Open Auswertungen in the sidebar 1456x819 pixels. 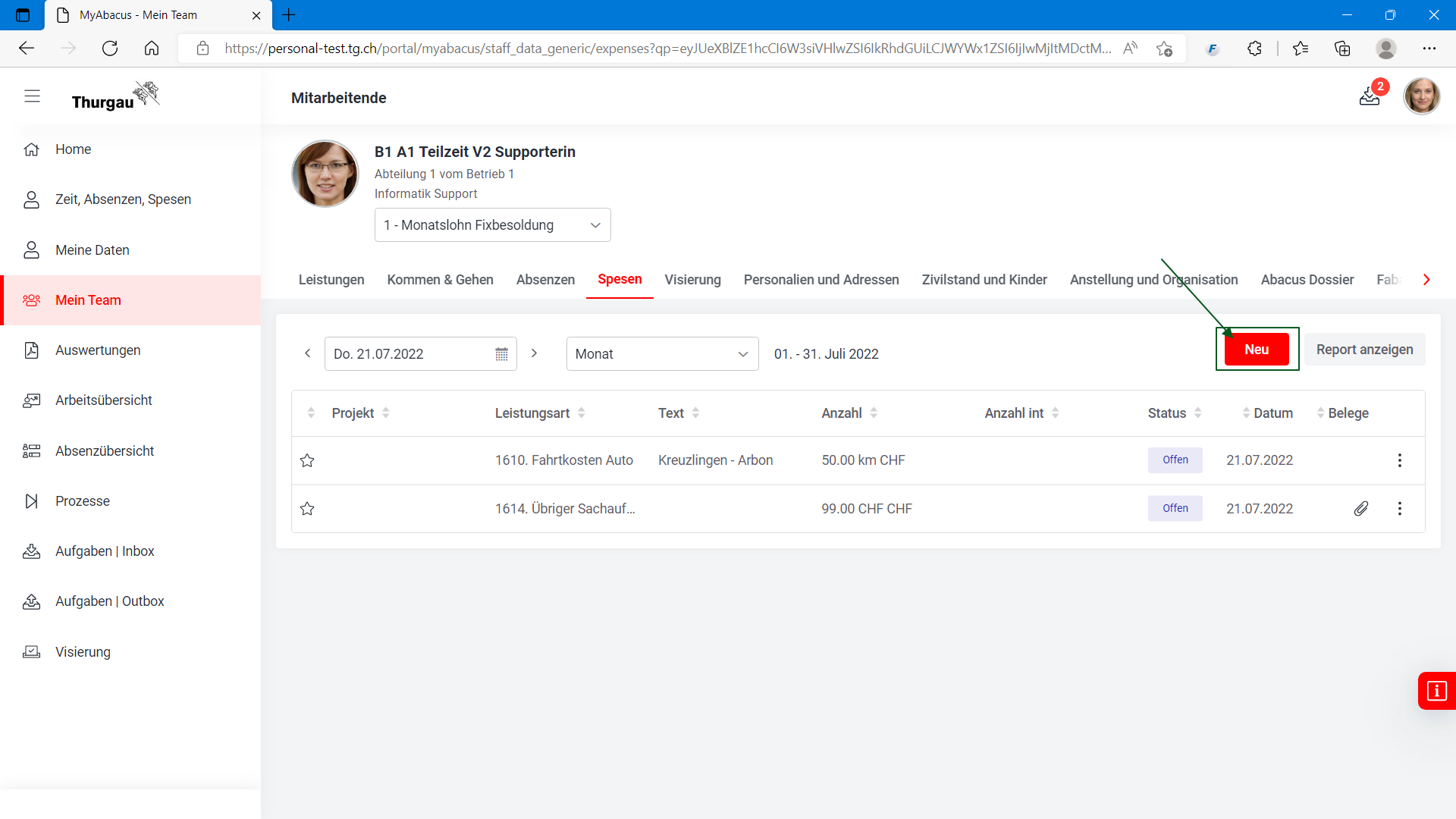[x=98, y=350]
